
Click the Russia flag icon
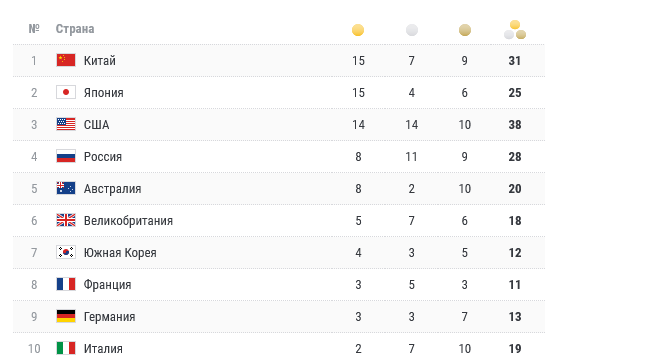[66, 156]
